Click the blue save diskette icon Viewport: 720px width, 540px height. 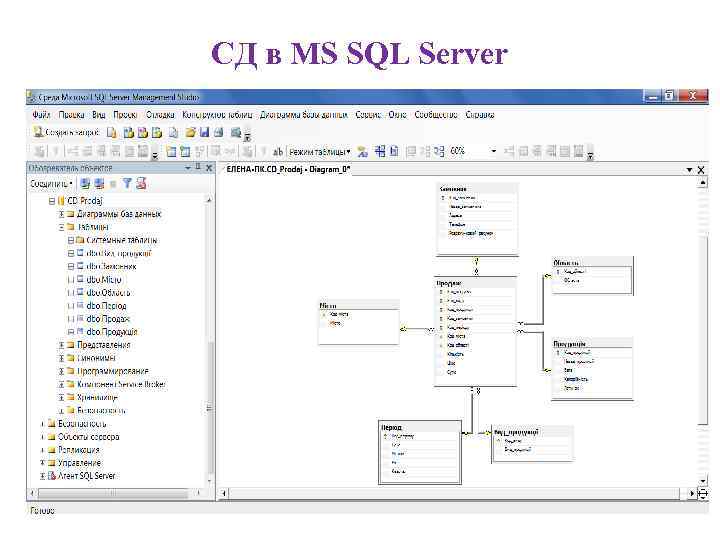[x=204, y=133]
